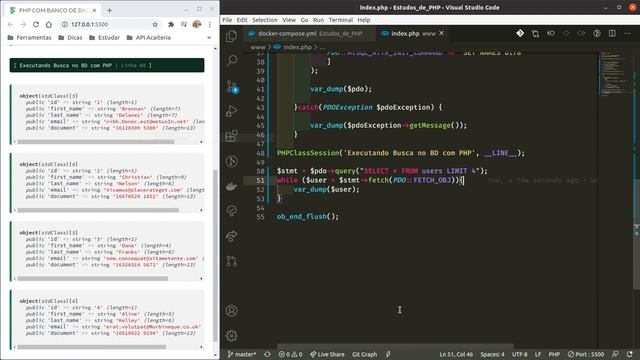
Task: Click horizontal scrollbar under Christian record
Action: pos(98,210)
